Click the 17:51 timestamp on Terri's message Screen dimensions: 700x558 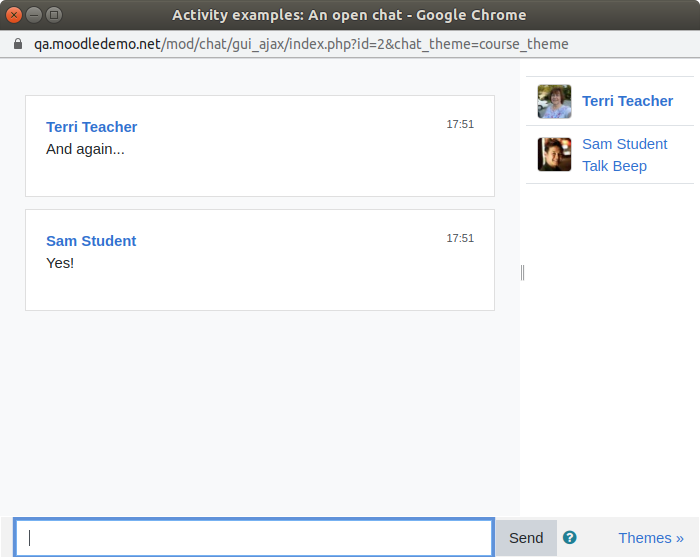click(x=460, y=124)
